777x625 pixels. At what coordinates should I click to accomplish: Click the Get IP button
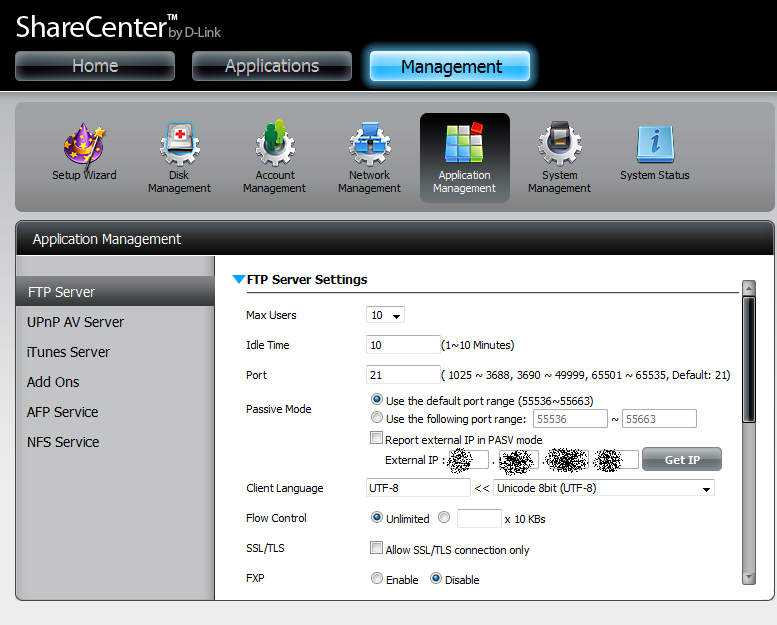coord(682,459)
